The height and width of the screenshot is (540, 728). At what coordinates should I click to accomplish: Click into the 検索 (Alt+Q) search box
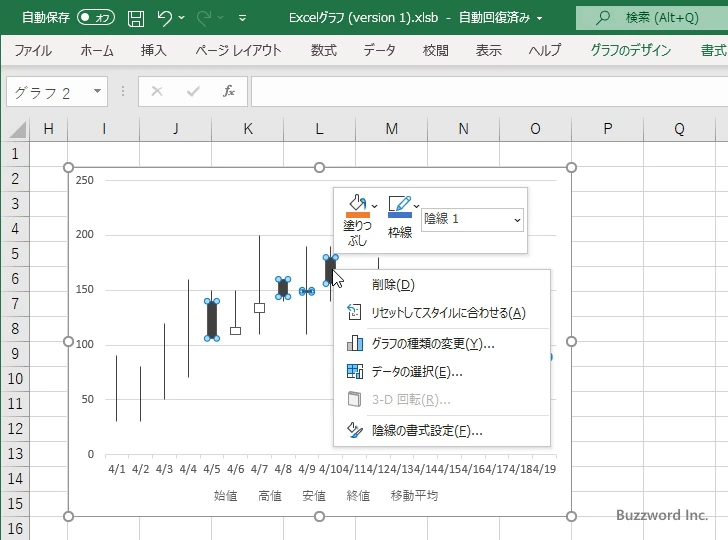pos(652,18)
